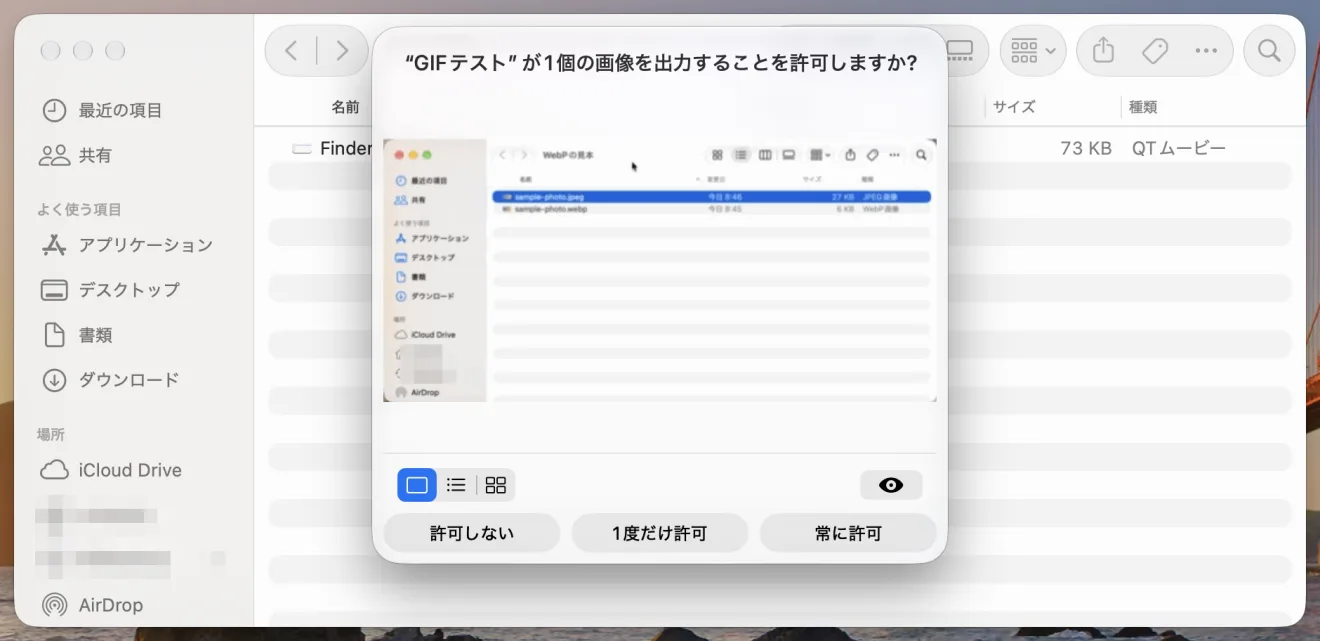Click よく使う項目 sidebar section header
Screen dimensions: 1320x641
tap(79, 209)
